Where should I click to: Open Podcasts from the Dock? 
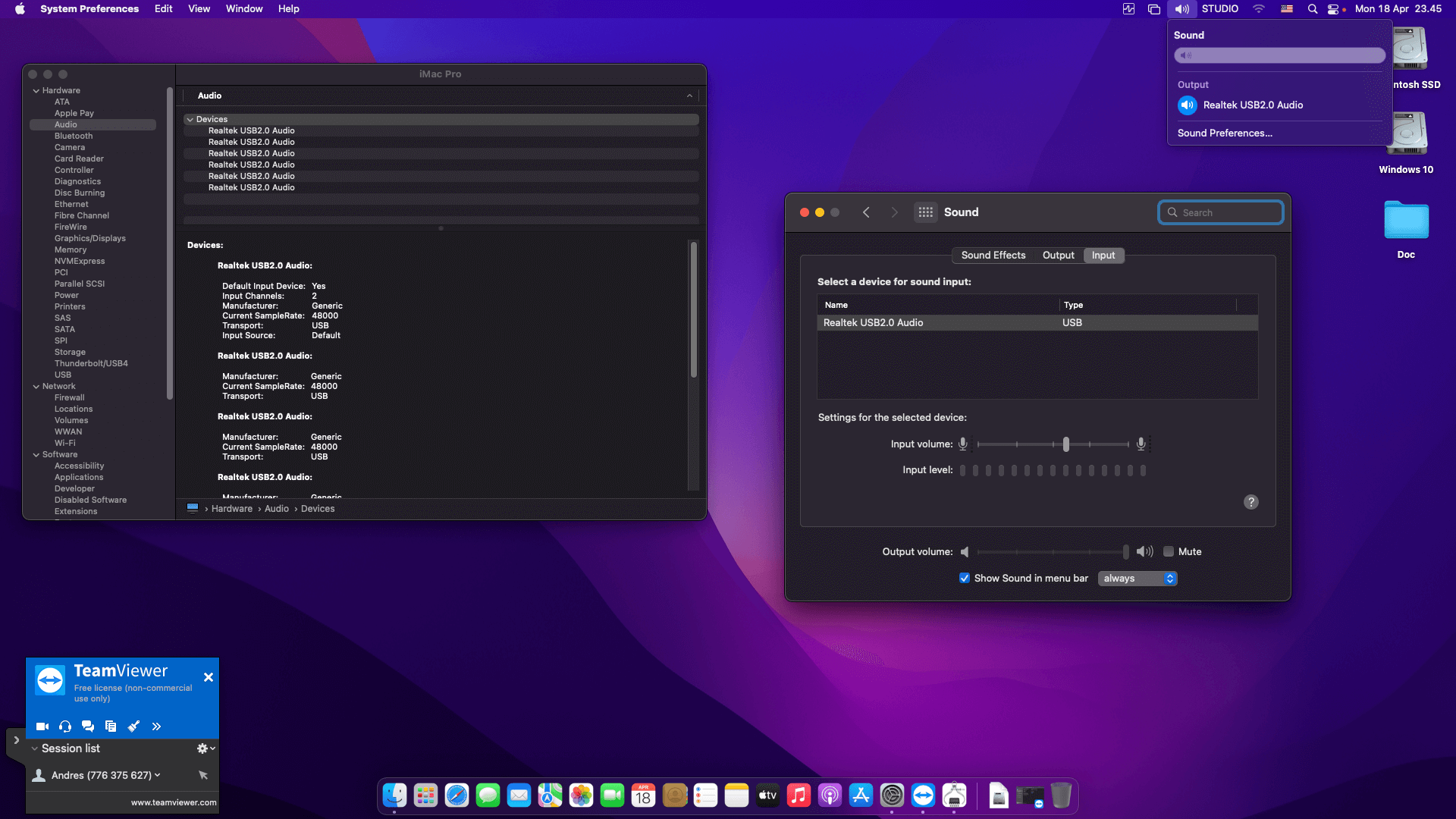tap(830, 795)
